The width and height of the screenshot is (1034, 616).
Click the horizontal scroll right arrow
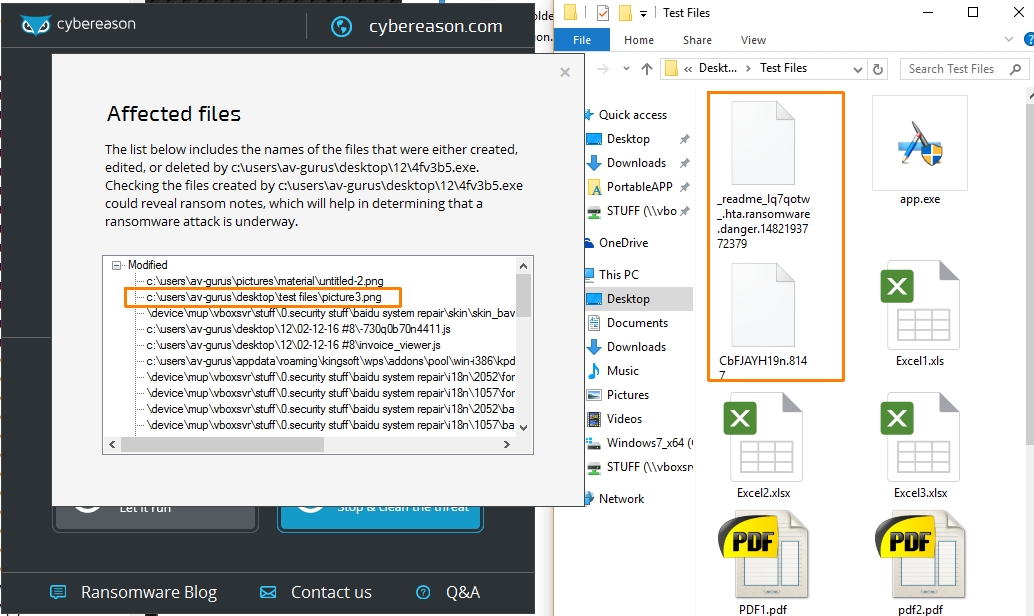506,445
